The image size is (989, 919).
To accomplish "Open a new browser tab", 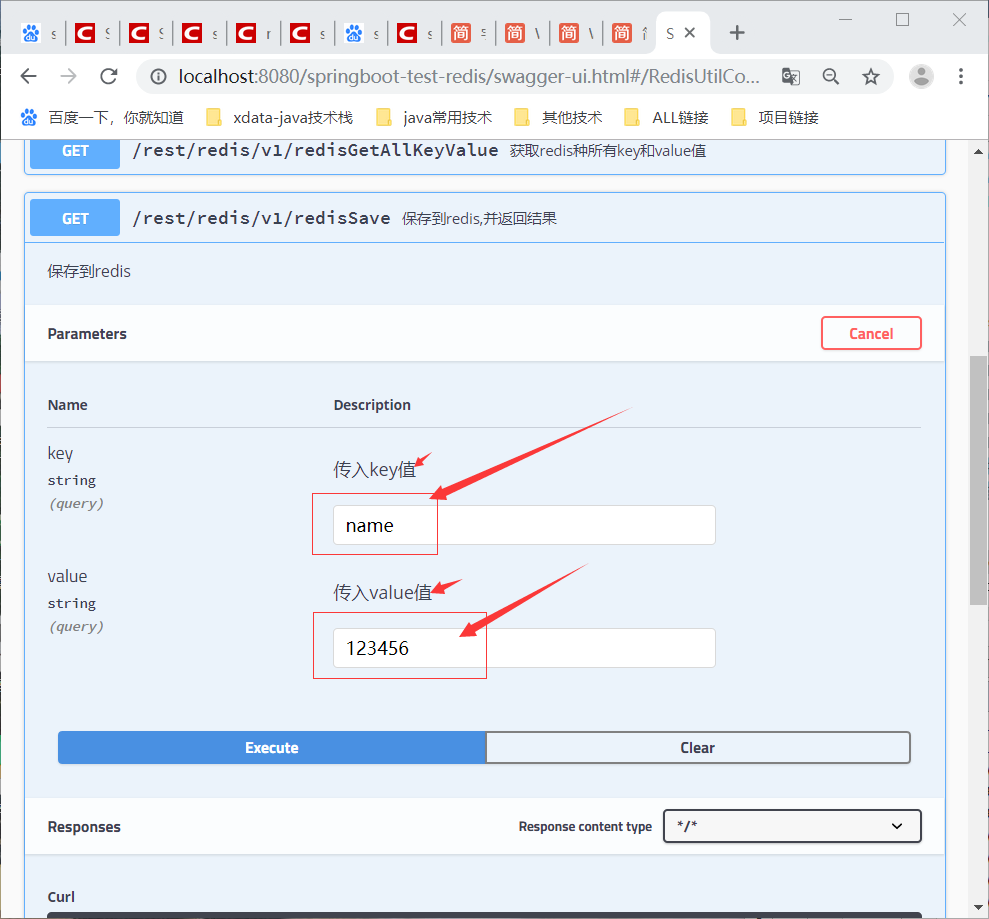I will click(737, 33).
